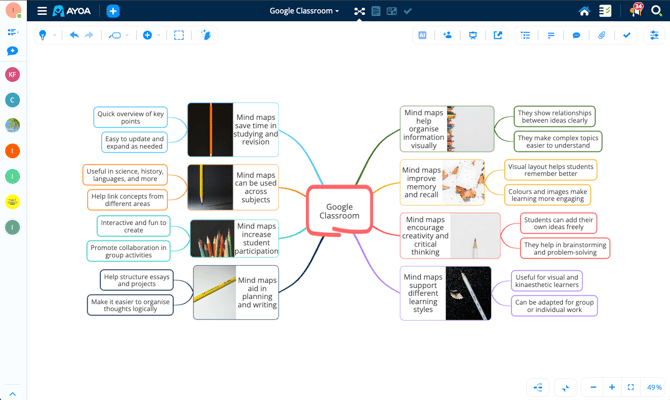Switch to mind map view tab
The width and height of the screenshot is (670, 400).
tap(359, 11)
